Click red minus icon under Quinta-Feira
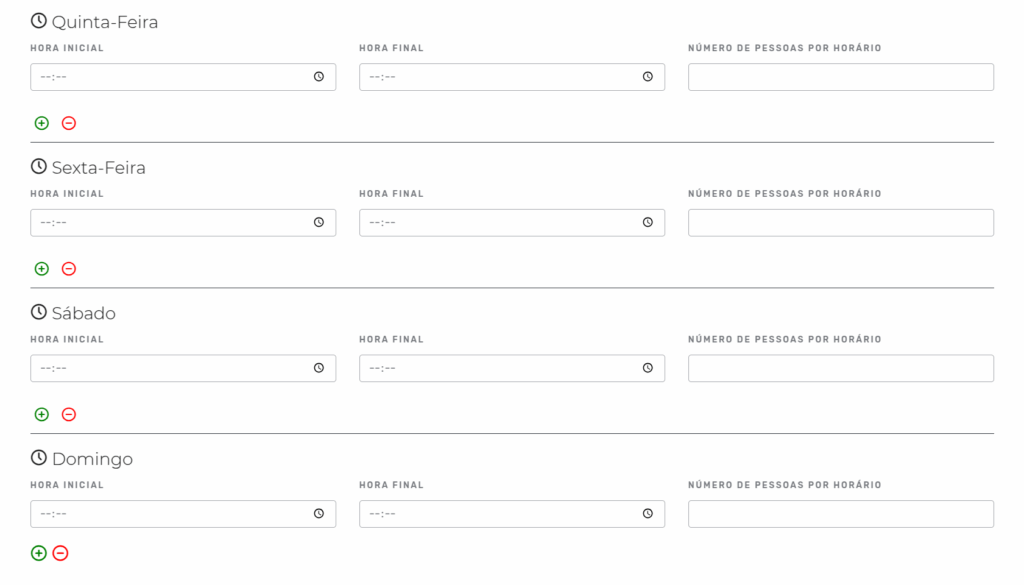This screenshot has width=1024, height=585. tap(69, 123)
